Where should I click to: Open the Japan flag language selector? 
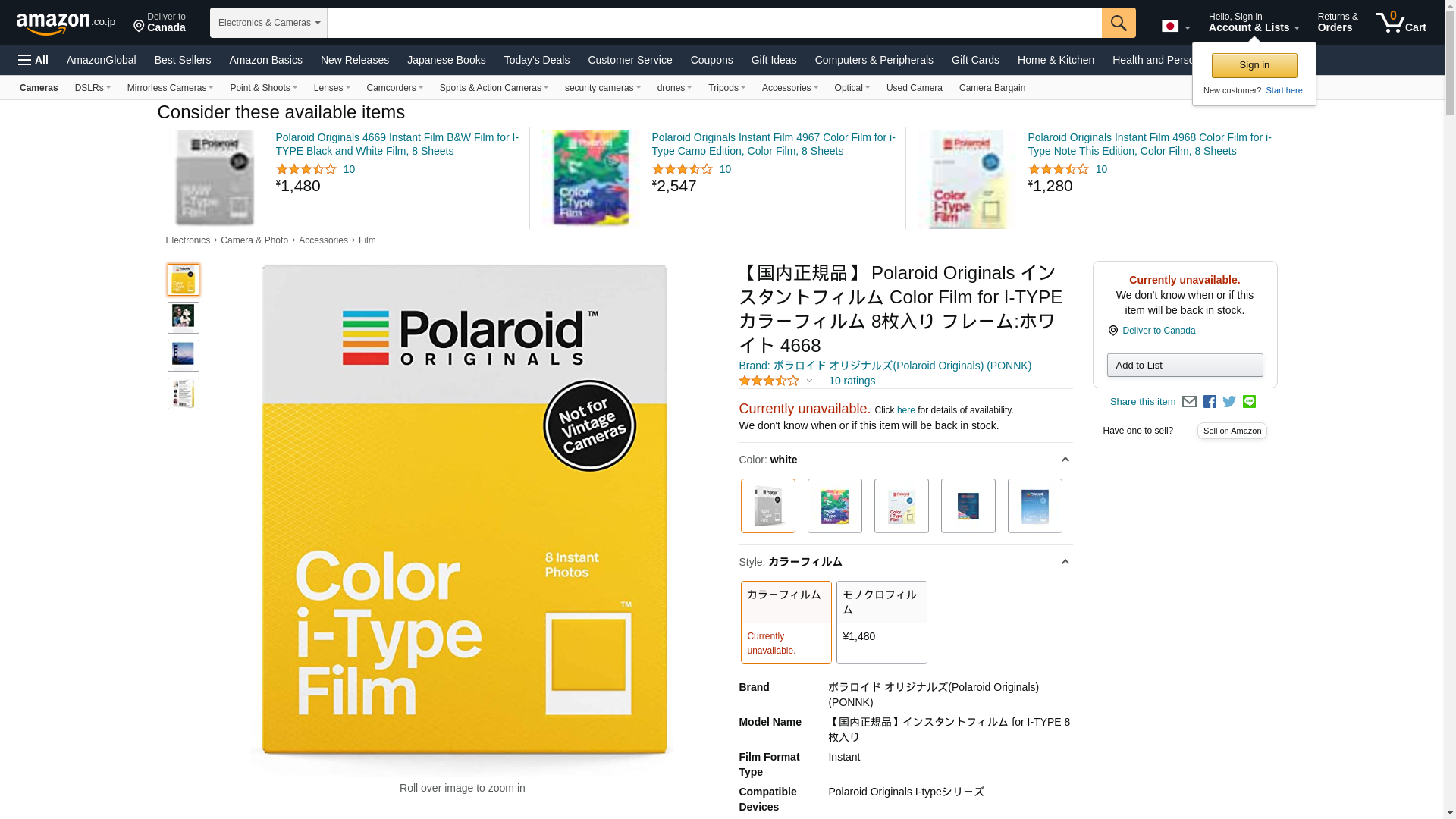1176,26
